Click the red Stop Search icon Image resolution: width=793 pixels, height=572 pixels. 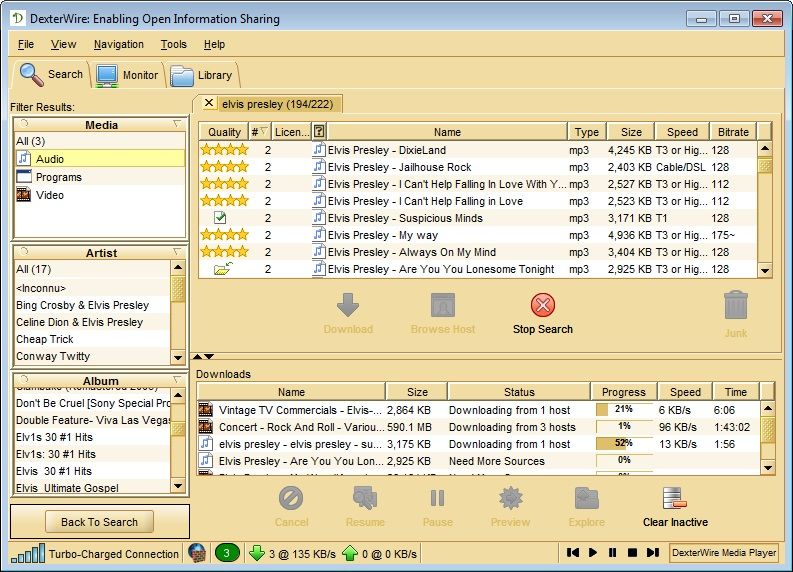point(543,305)
